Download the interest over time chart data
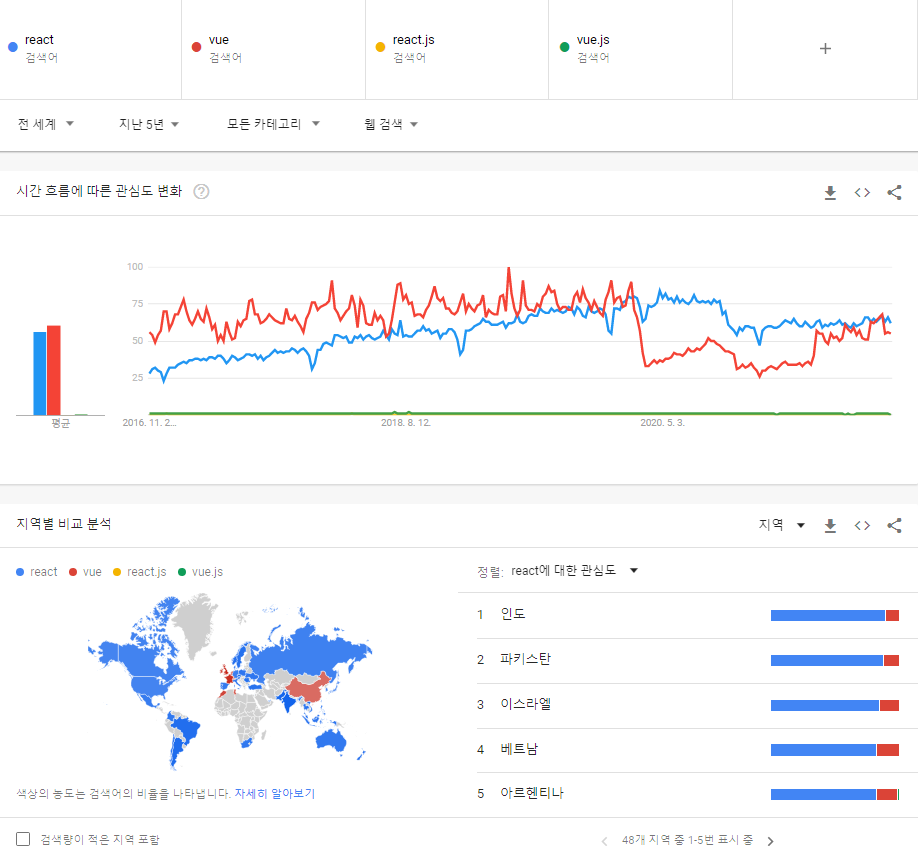The height and width of the screenshot is (846, 918). (x=830, y=193)
